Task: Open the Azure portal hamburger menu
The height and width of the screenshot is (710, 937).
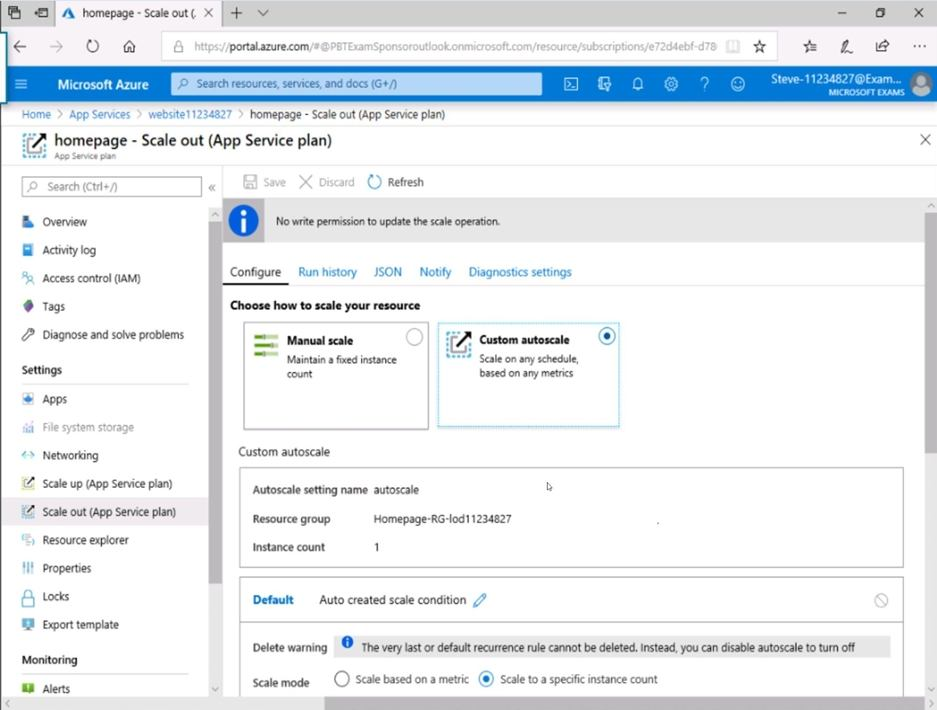Action: 21,85
